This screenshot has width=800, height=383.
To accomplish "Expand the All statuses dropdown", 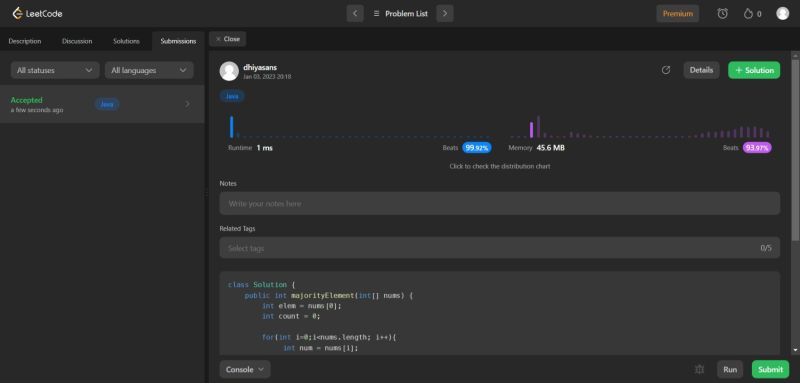I will click(x=55, y=70).
